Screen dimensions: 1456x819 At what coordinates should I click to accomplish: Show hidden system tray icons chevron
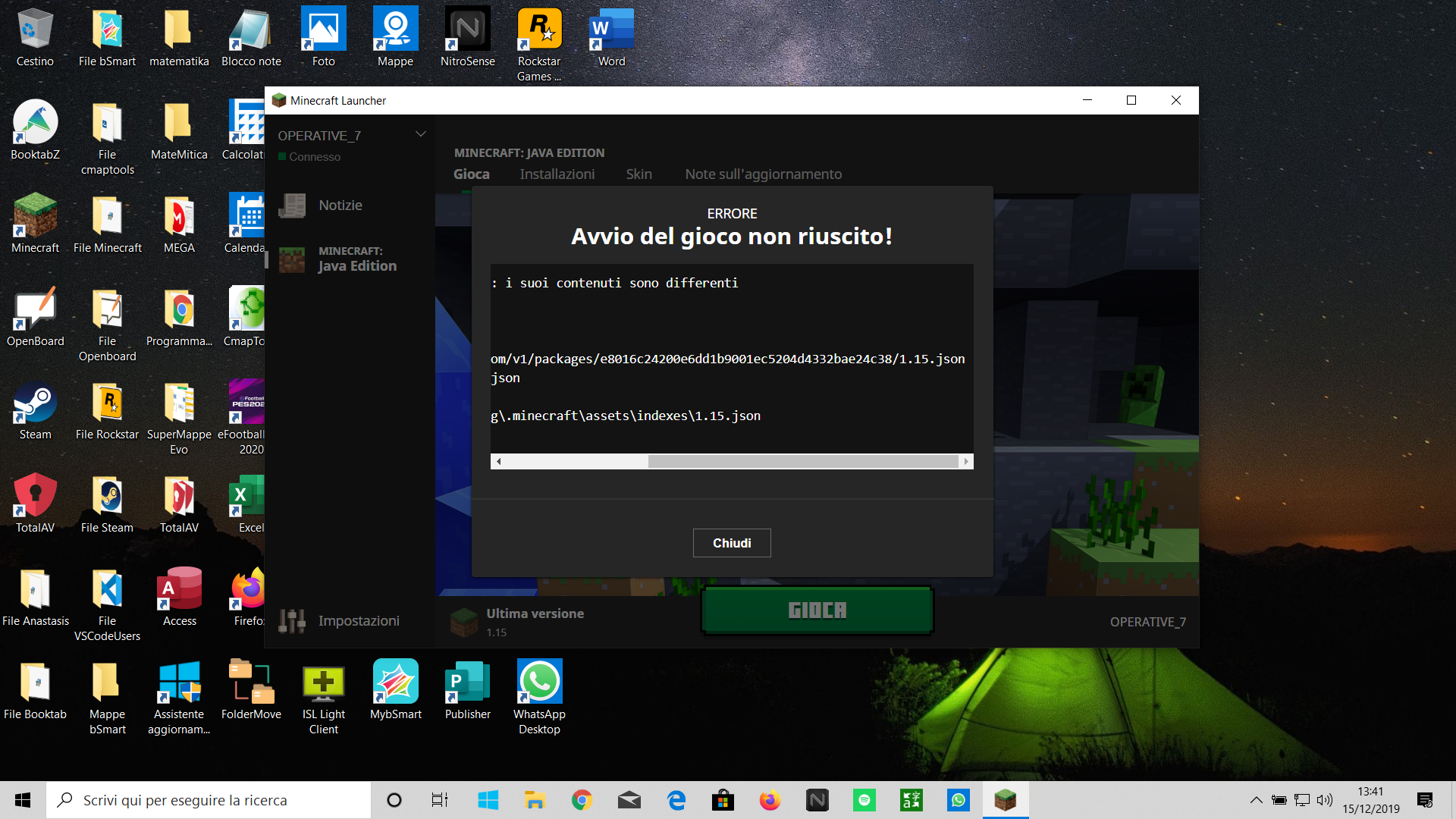pos(1256,800)
